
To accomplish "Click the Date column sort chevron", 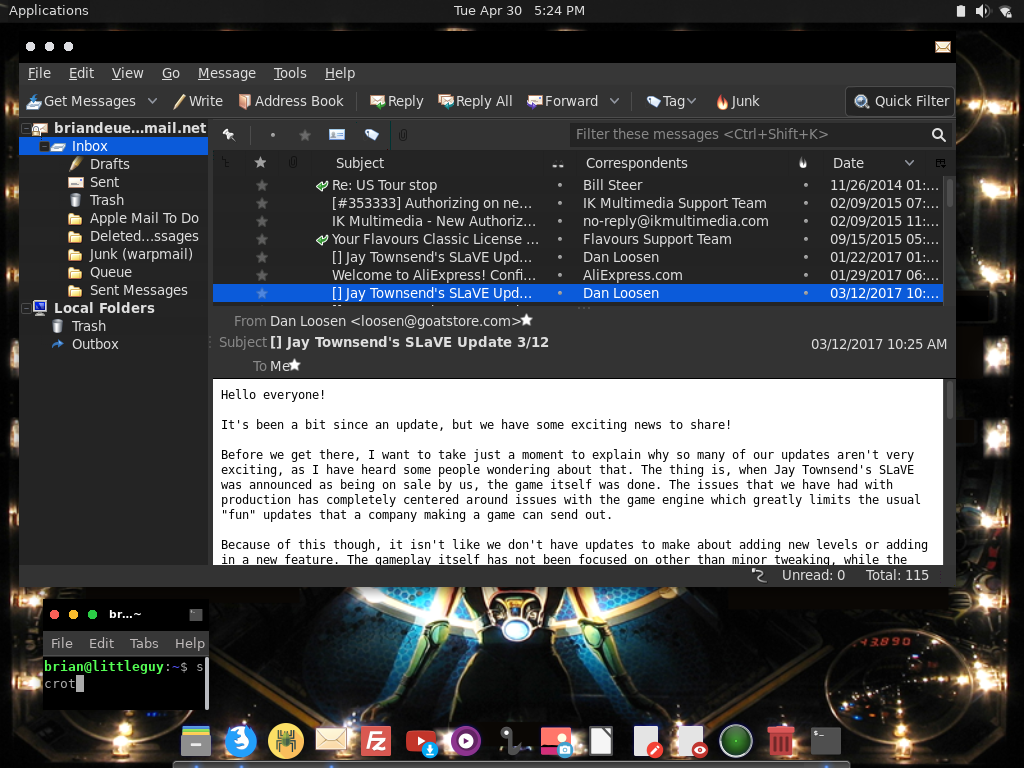I will (909, 163).
